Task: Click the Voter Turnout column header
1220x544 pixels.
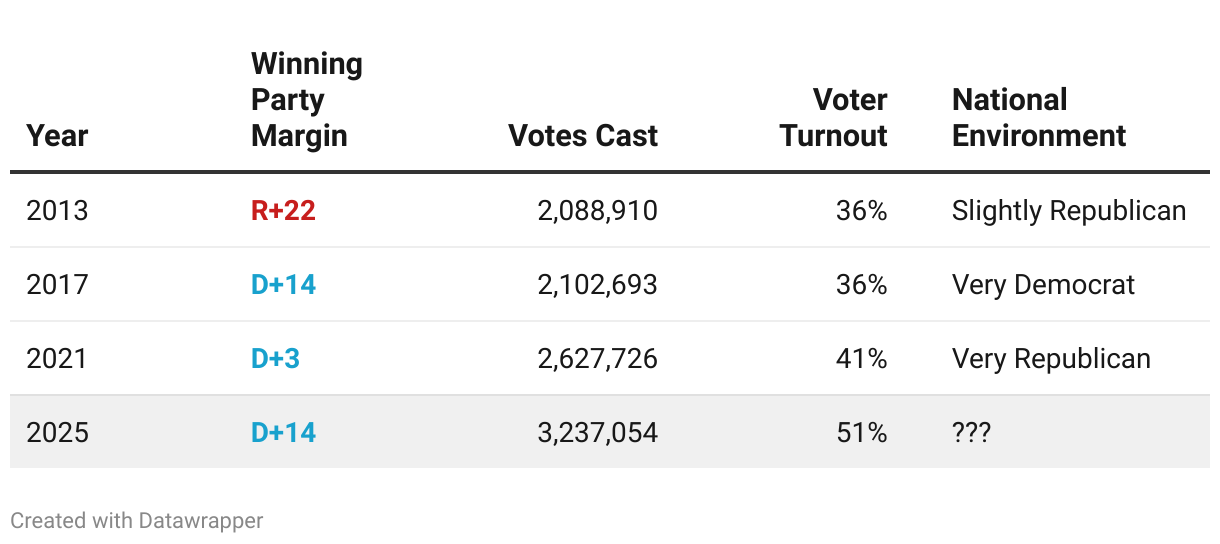Action: tap(834, 118)
